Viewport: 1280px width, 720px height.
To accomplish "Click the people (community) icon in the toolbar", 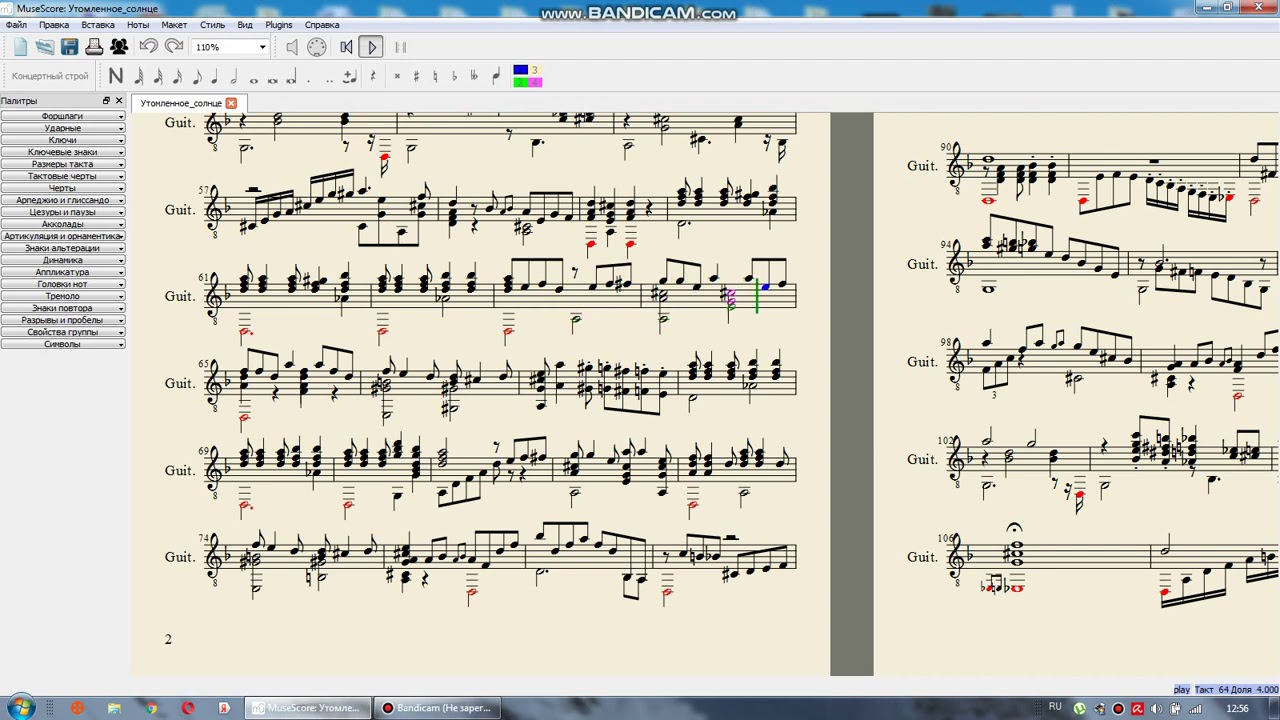I will [x=119, y=47].
